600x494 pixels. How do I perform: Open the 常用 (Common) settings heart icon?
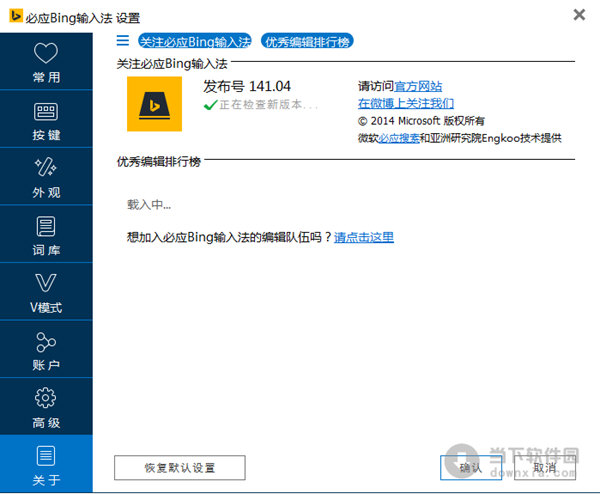pos(46,53)
